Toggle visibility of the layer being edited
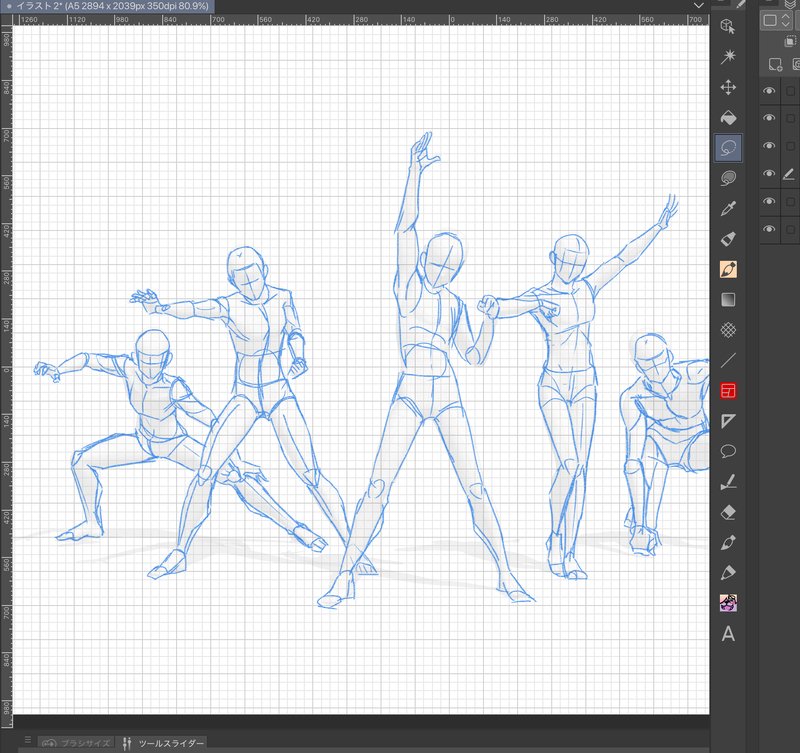 coord(769,173)
